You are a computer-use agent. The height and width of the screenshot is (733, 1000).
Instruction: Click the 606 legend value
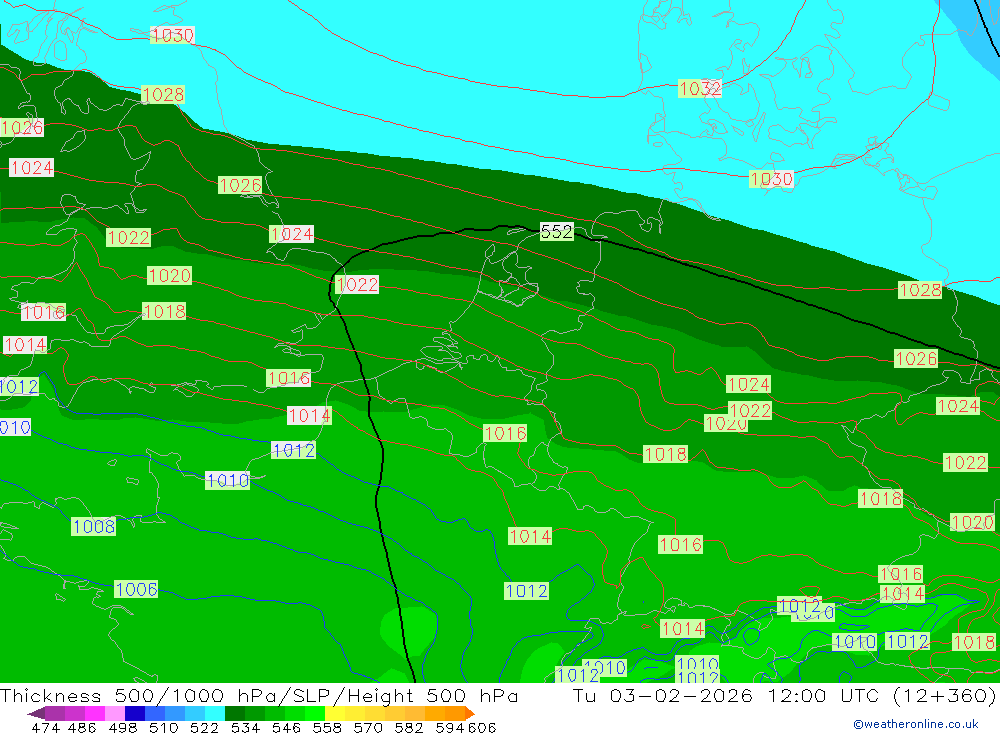point(482,727)
